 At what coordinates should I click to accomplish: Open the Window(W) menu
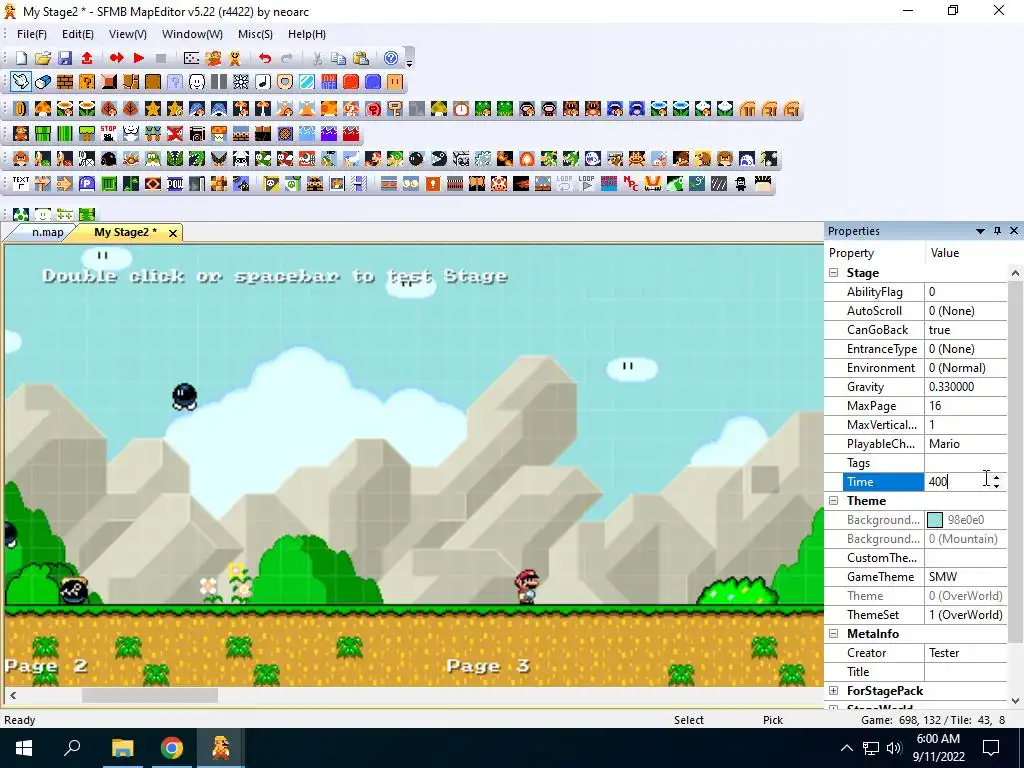(x=192, y=34)
